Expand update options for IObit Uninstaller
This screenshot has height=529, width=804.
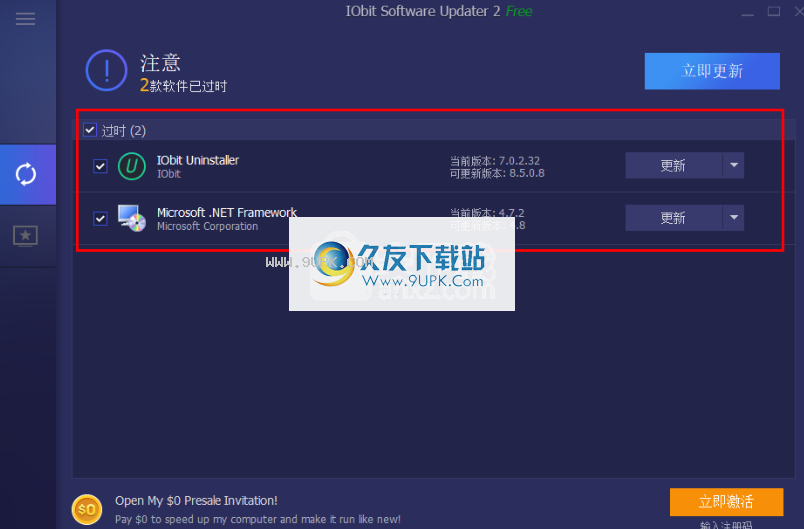coord(734,165)
